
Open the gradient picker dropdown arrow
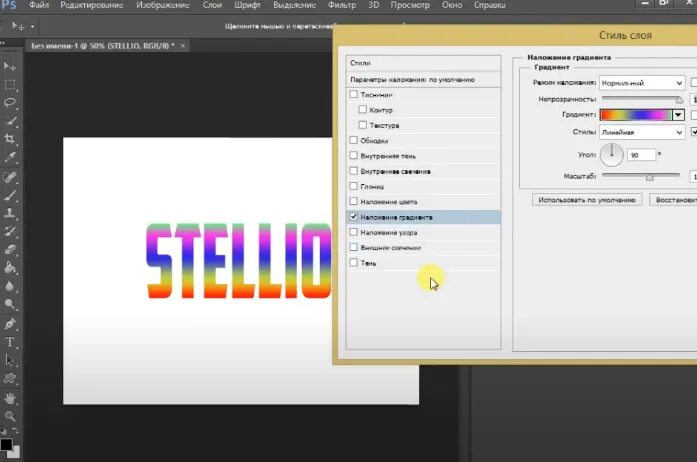[678, 115]
